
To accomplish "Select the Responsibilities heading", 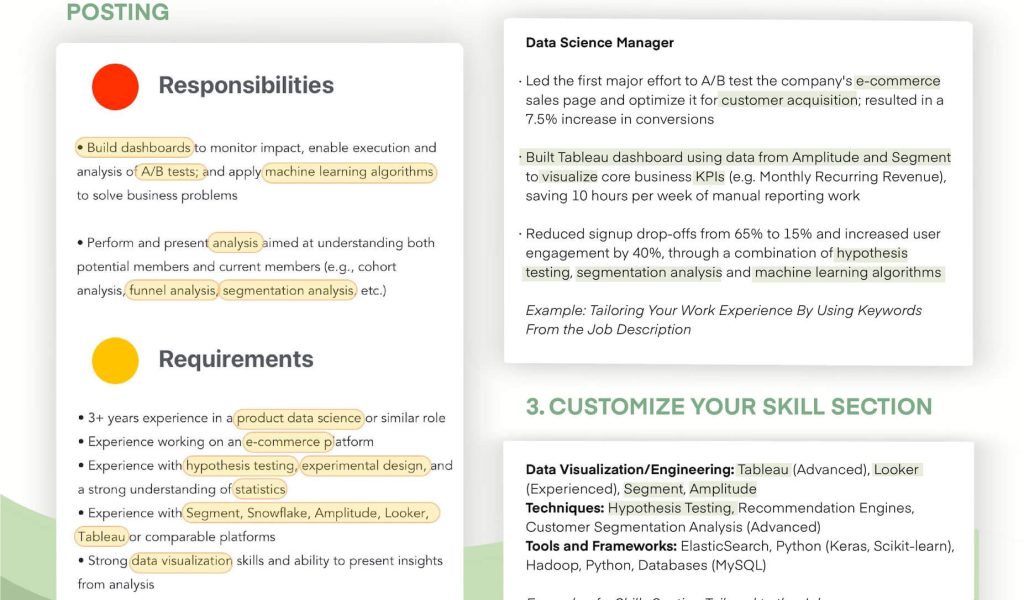I will click(x=246, y=86).
